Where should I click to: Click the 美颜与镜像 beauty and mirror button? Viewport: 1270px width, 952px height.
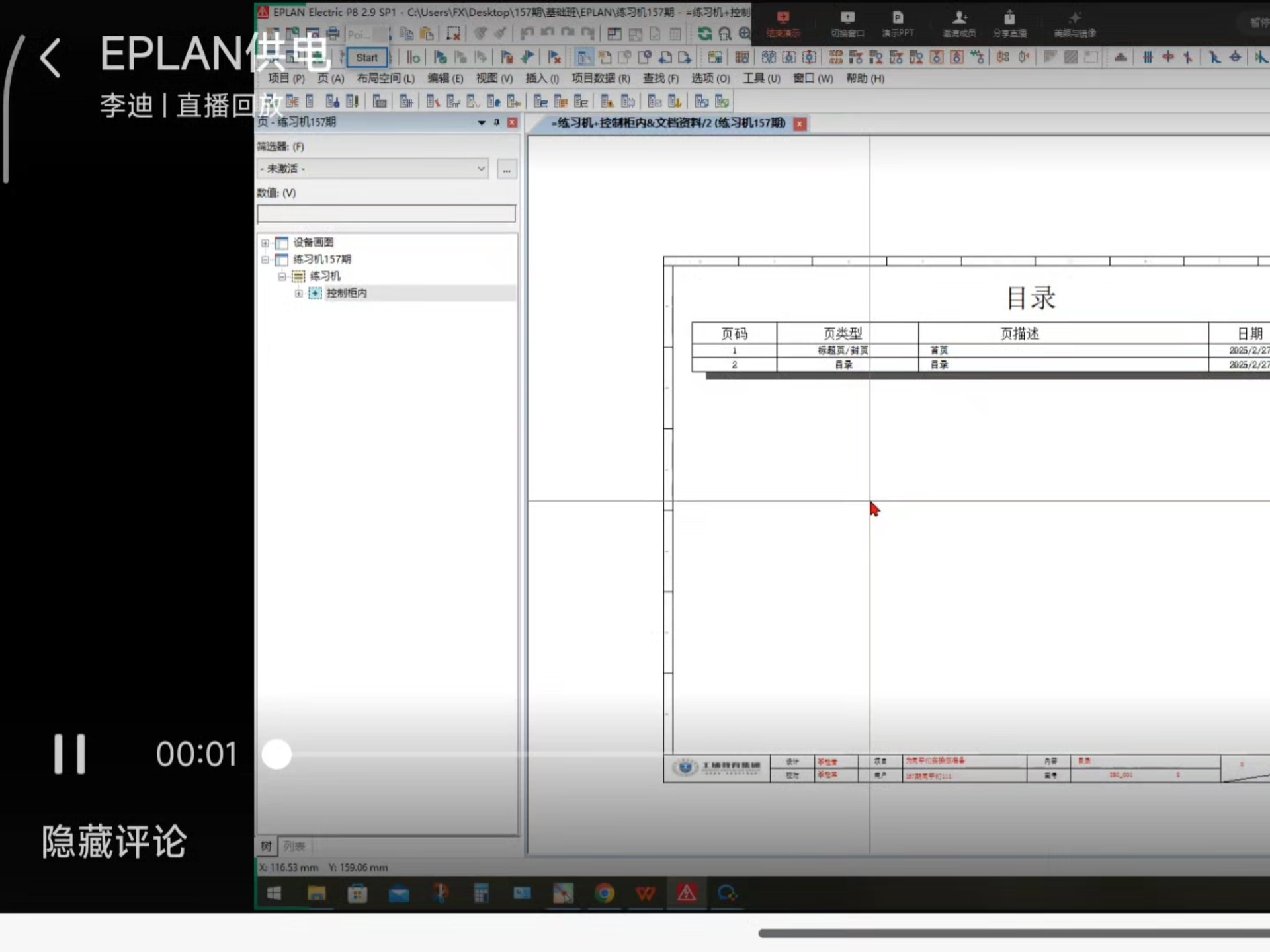(x=1075, y=24)
